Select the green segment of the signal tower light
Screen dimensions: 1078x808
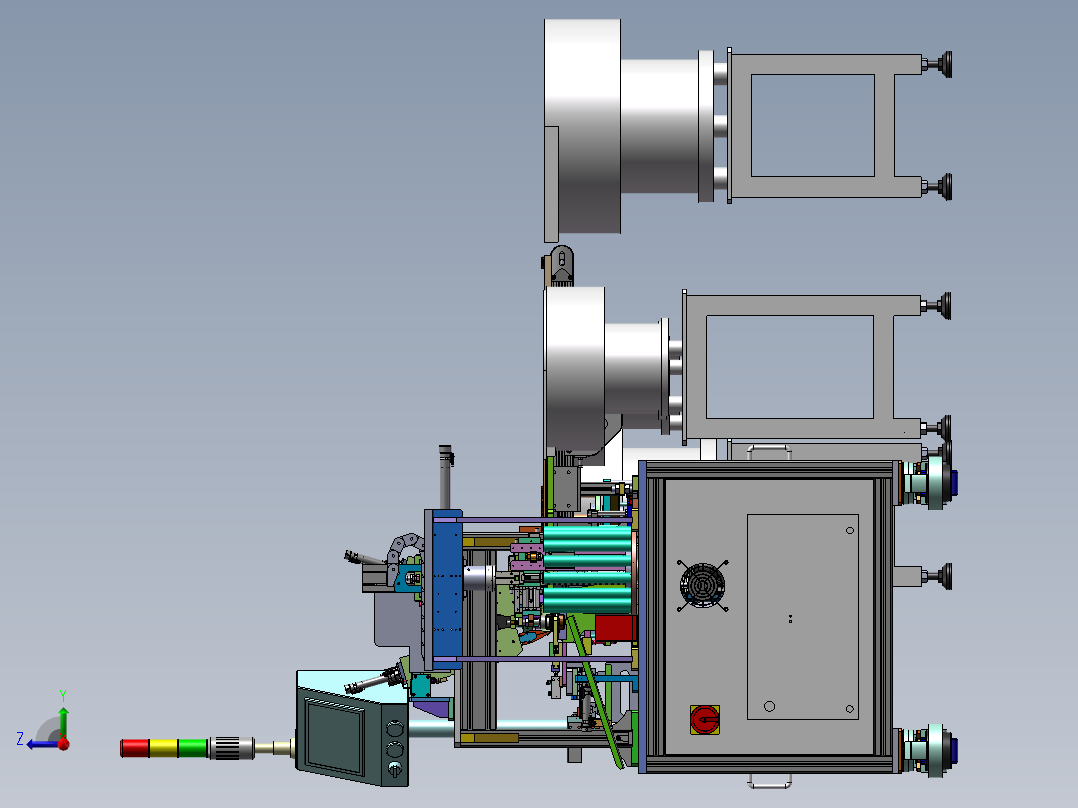click(x=192, y=748)
